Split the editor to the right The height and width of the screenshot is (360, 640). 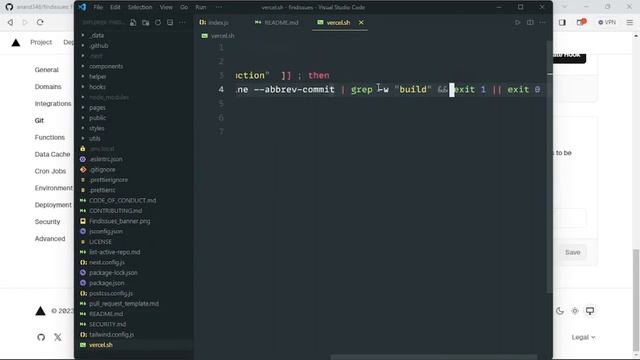[530, 22]
